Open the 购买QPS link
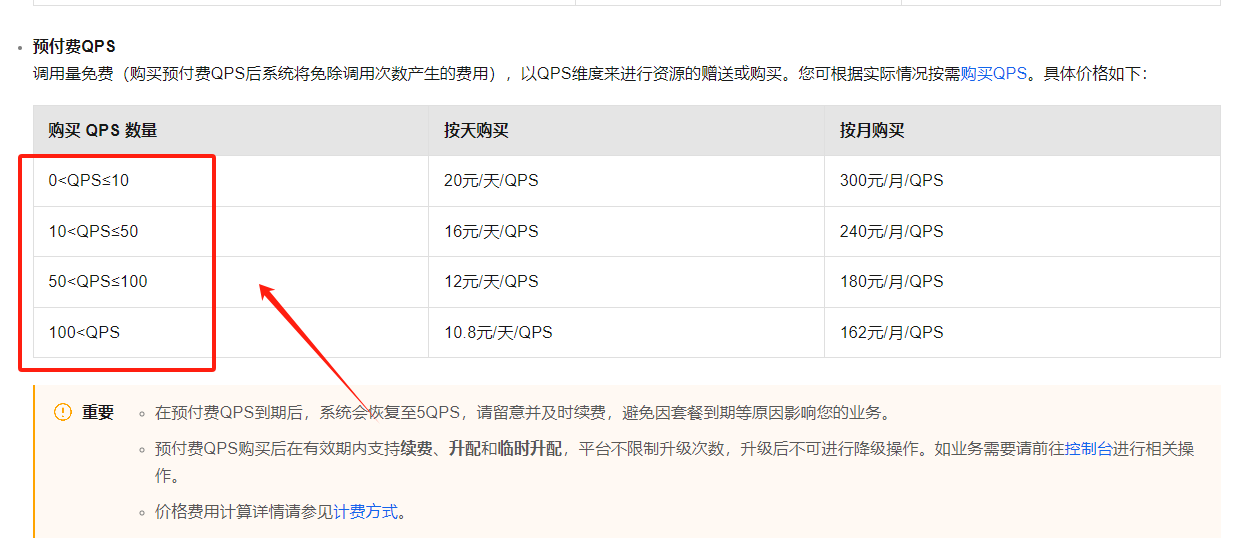The width and height of the screenshot is (1246, 557). (x=993, y=73)
